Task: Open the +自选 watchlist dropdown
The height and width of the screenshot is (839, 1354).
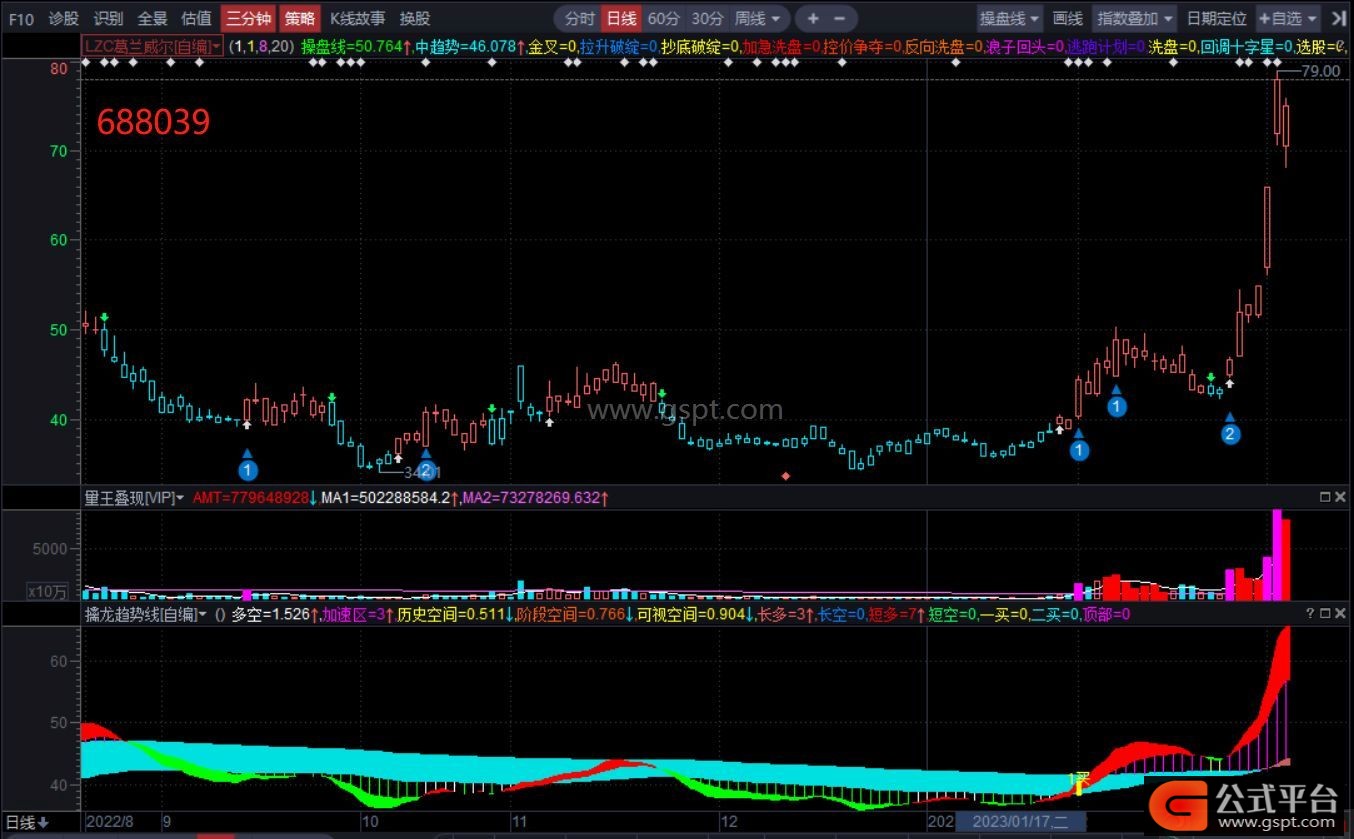Action: [1288, 18]
